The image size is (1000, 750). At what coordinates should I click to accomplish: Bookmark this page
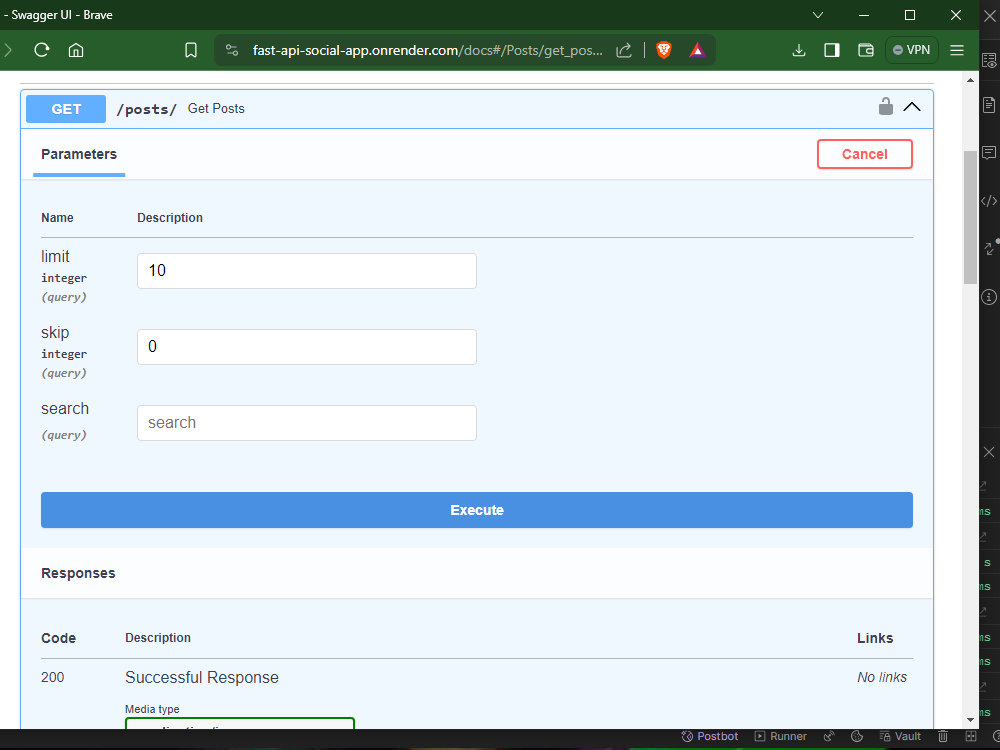tap(191, 50)
